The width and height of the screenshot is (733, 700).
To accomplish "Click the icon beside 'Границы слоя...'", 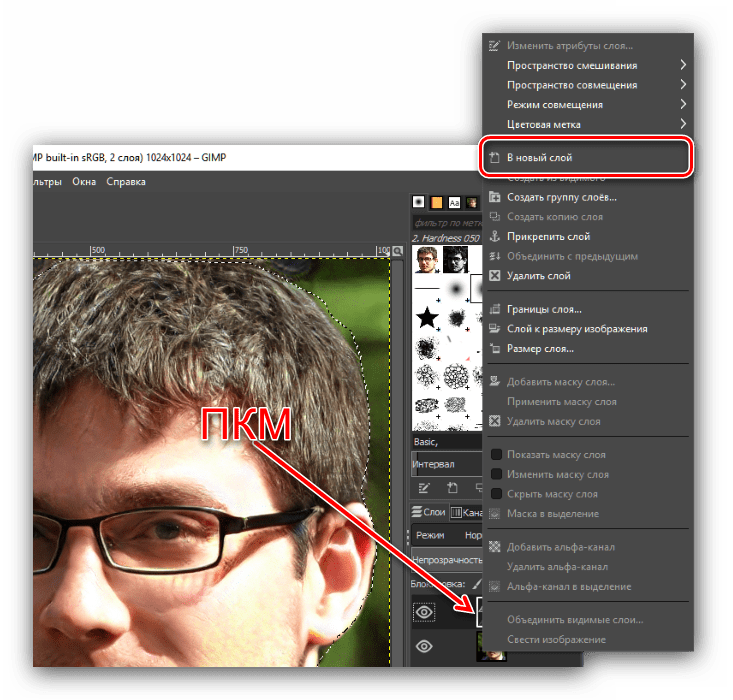I will 495,309.
